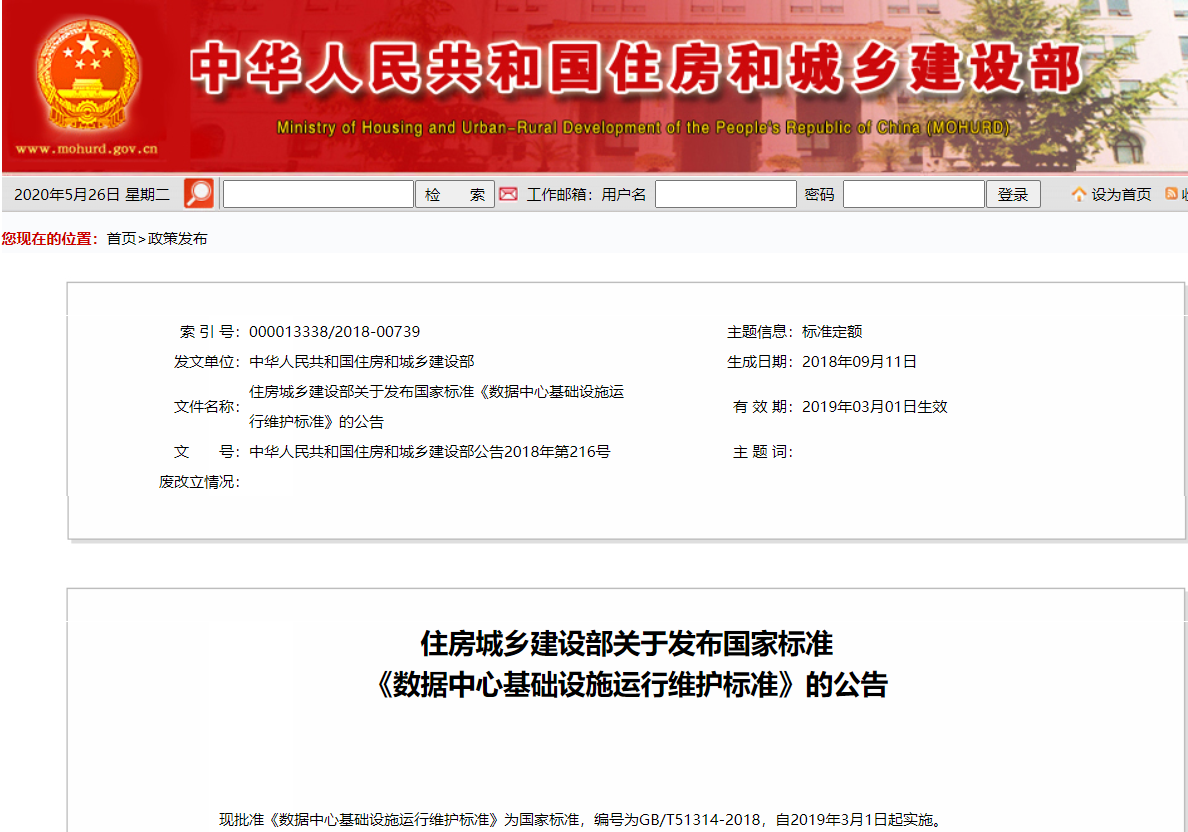Click the red envelope mail icon
This screenshot has height=832, width=1188.
pos(508,195)
